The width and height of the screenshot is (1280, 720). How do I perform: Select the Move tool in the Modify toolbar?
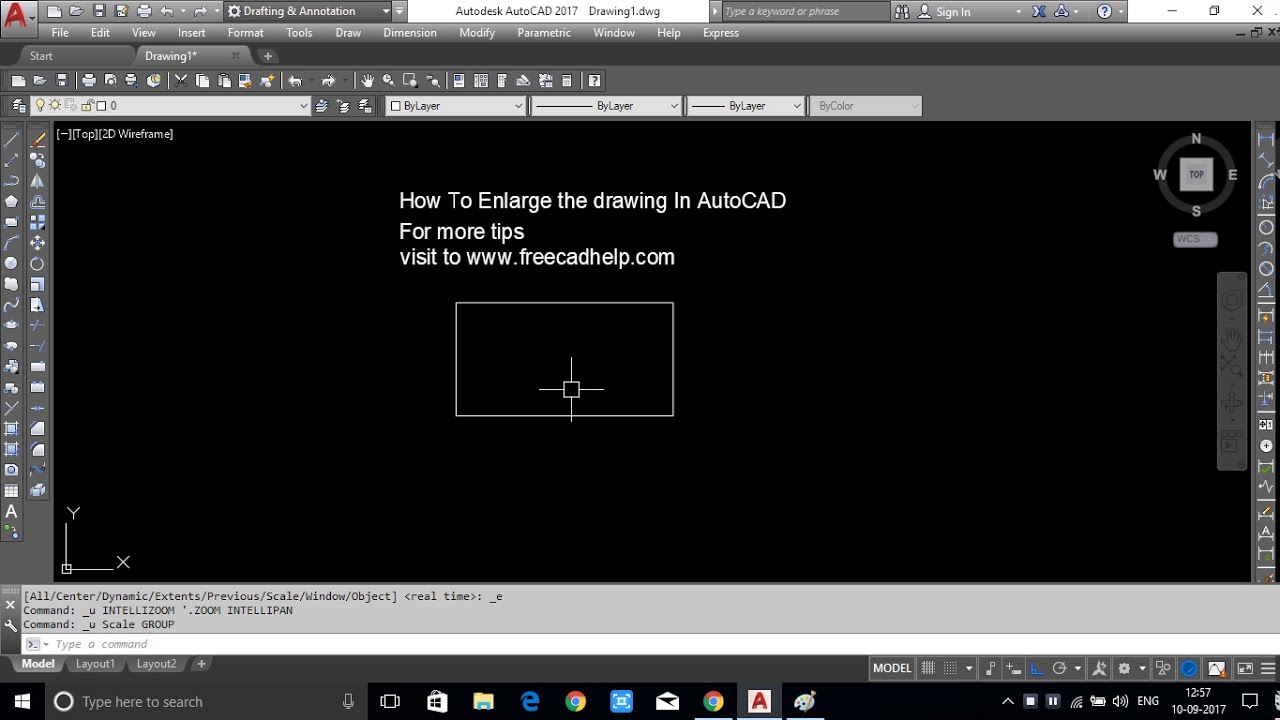click(37, 243)
